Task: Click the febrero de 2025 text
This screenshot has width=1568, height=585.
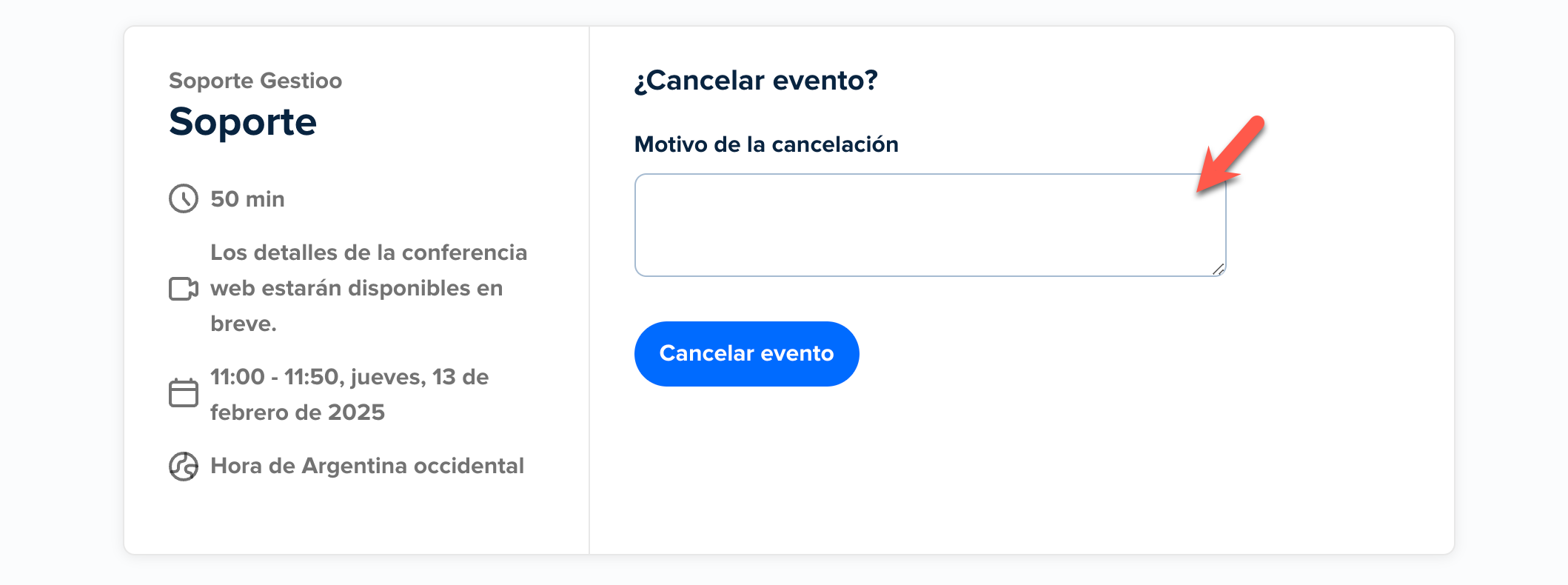Action: click(x=298, y=412)
